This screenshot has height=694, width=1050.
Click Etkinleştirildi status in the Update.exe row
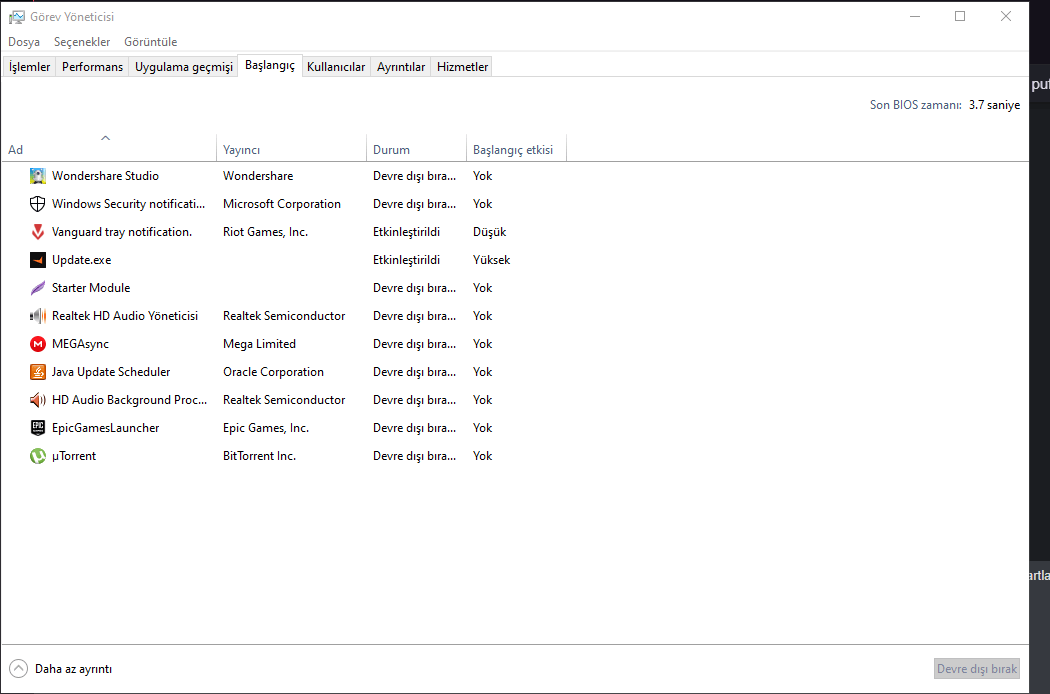coord(406,260)
